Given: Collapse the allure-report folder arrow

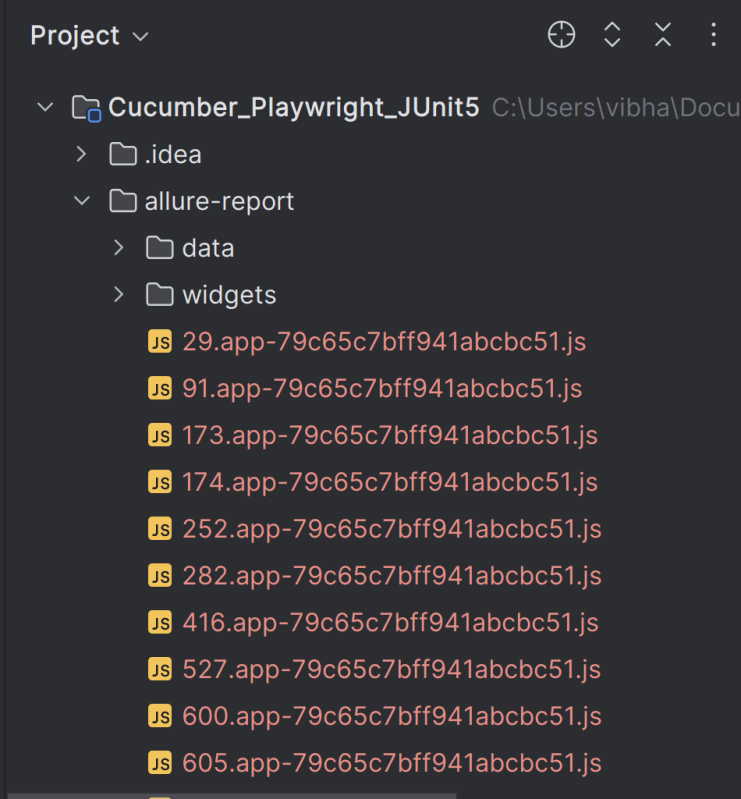Looking at the screenshot, I should [x=82, y=201].
